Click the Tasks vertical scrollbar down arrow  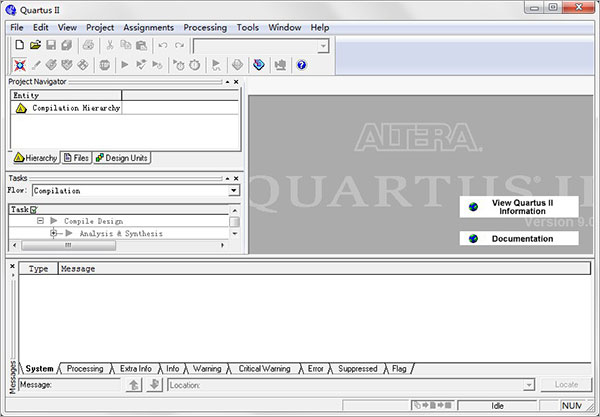pos(235,233)
